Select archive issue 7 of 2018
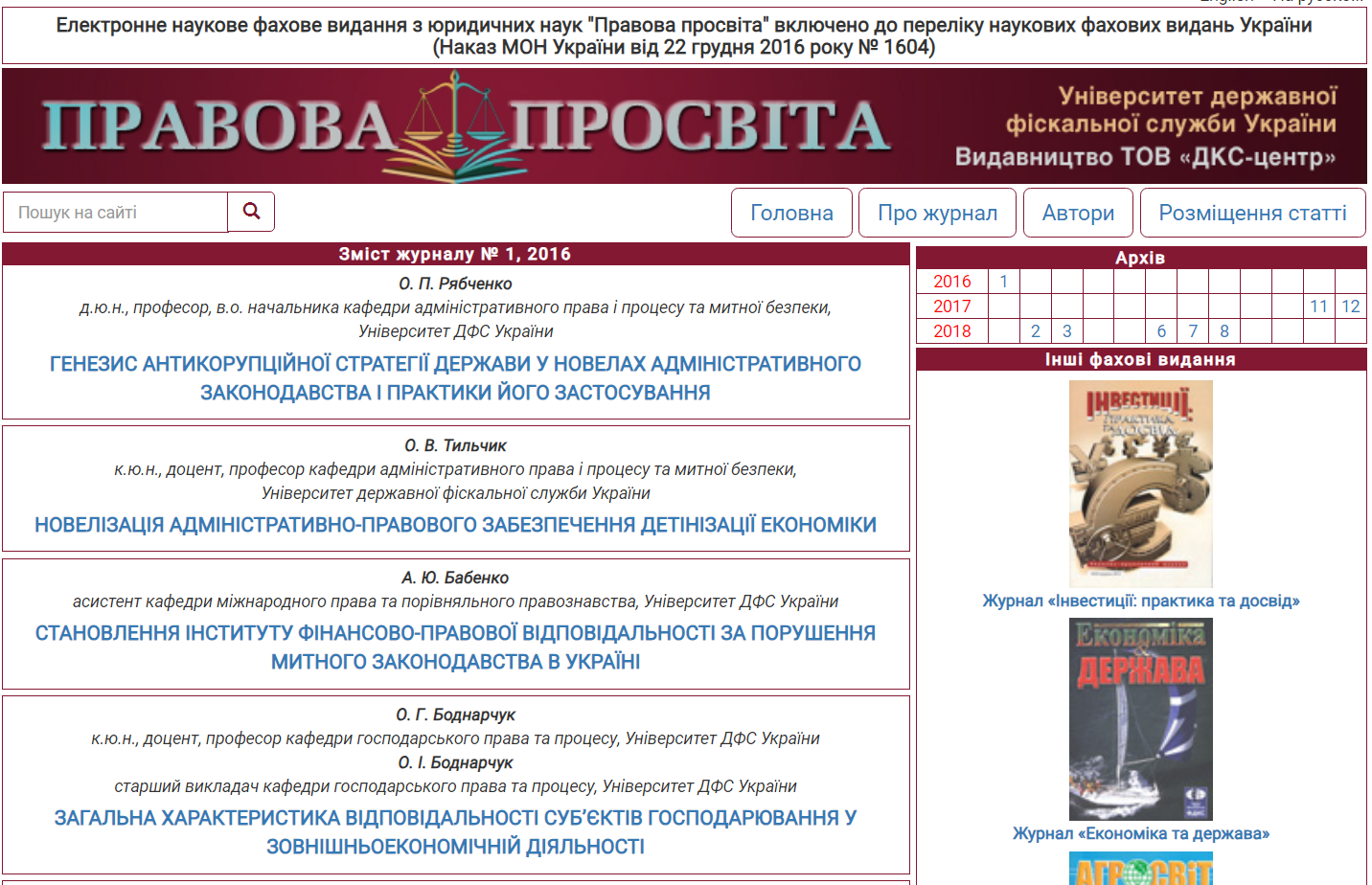1372x885 pixels. (x=1193, y=331)
